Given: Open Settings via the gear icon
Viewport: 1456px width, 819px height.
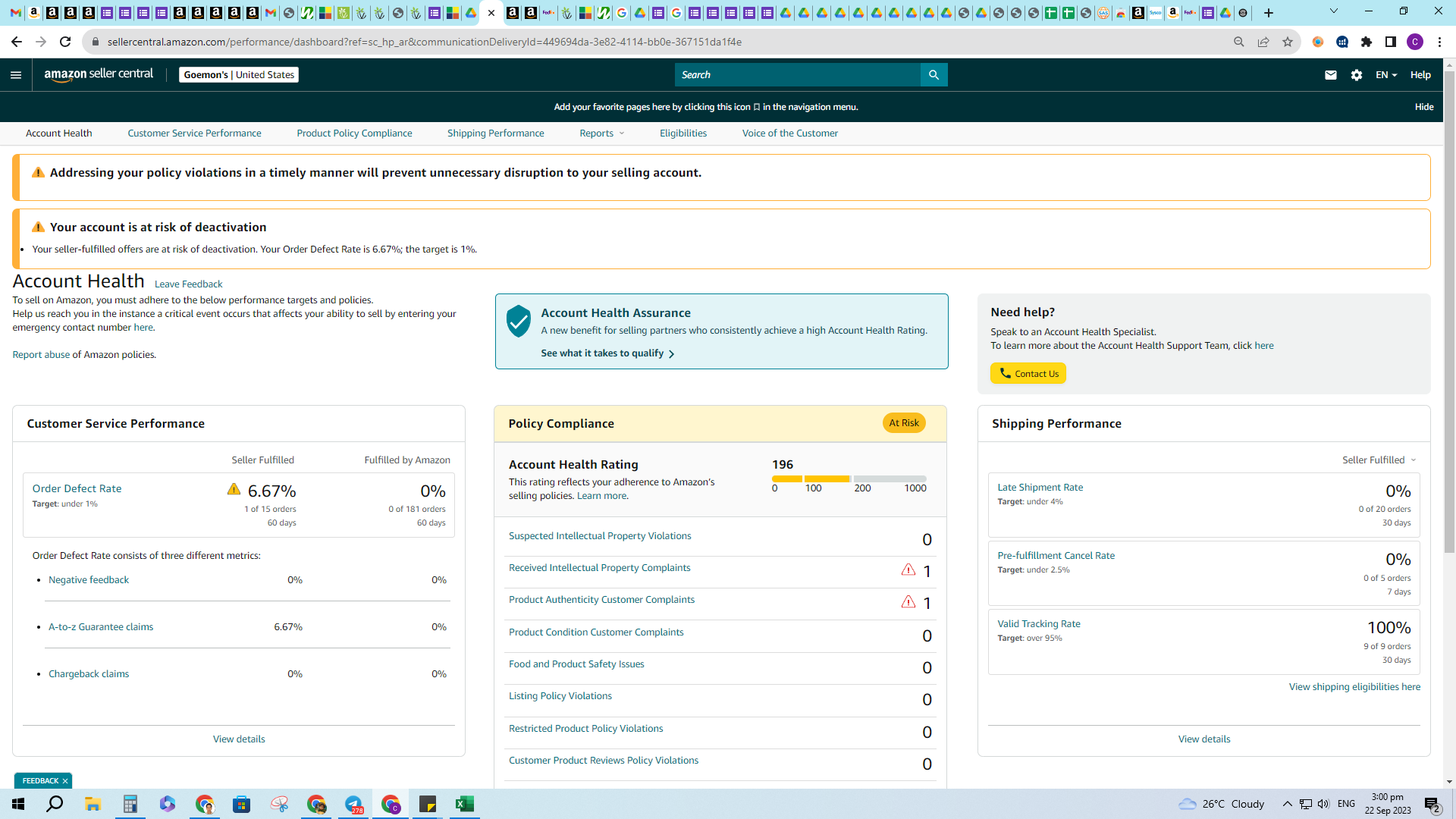Looking at the screenshot, I should 1356,74.
